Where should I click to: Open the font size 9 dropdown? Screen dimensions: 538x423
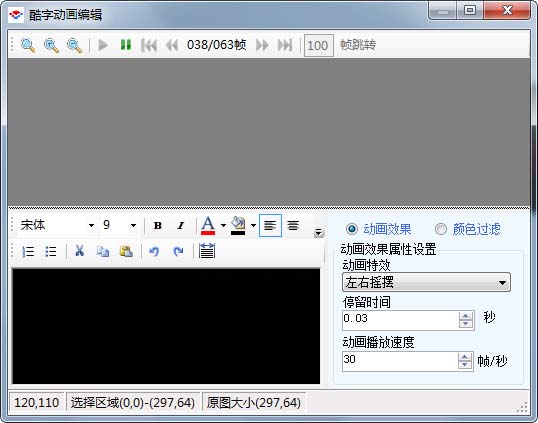pyautogui.click(x=133, y=225)
